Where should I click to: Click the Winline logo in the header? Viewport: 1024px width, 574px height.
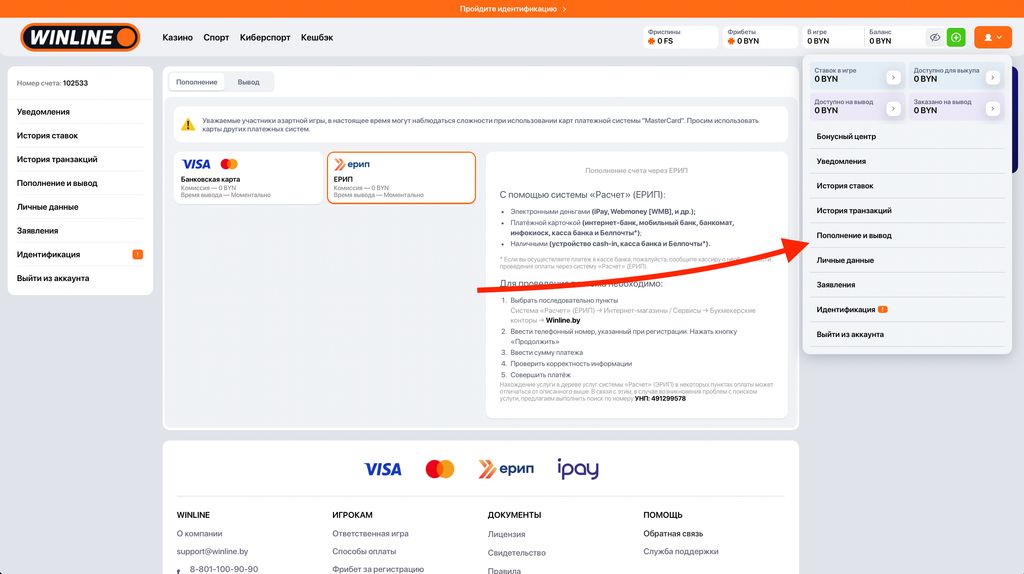[80, 38]
